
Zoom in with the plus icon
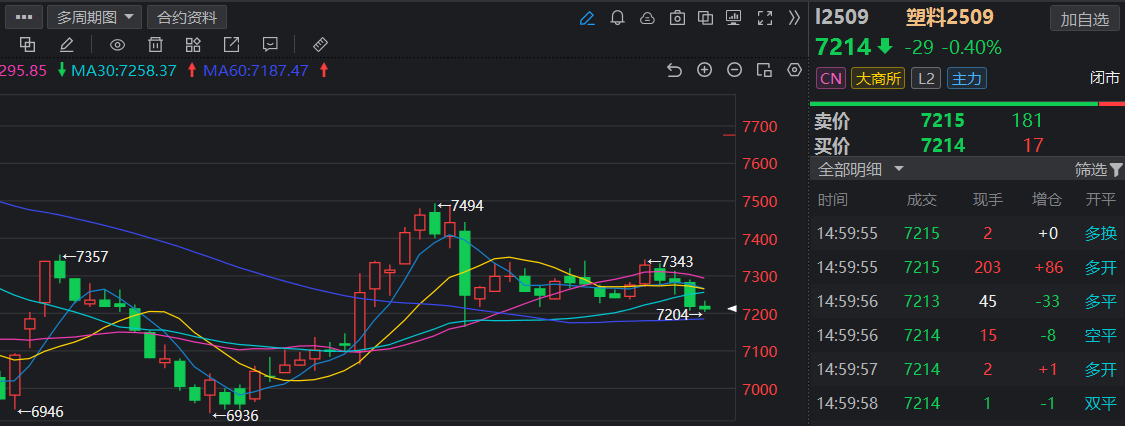coord(705,70)
